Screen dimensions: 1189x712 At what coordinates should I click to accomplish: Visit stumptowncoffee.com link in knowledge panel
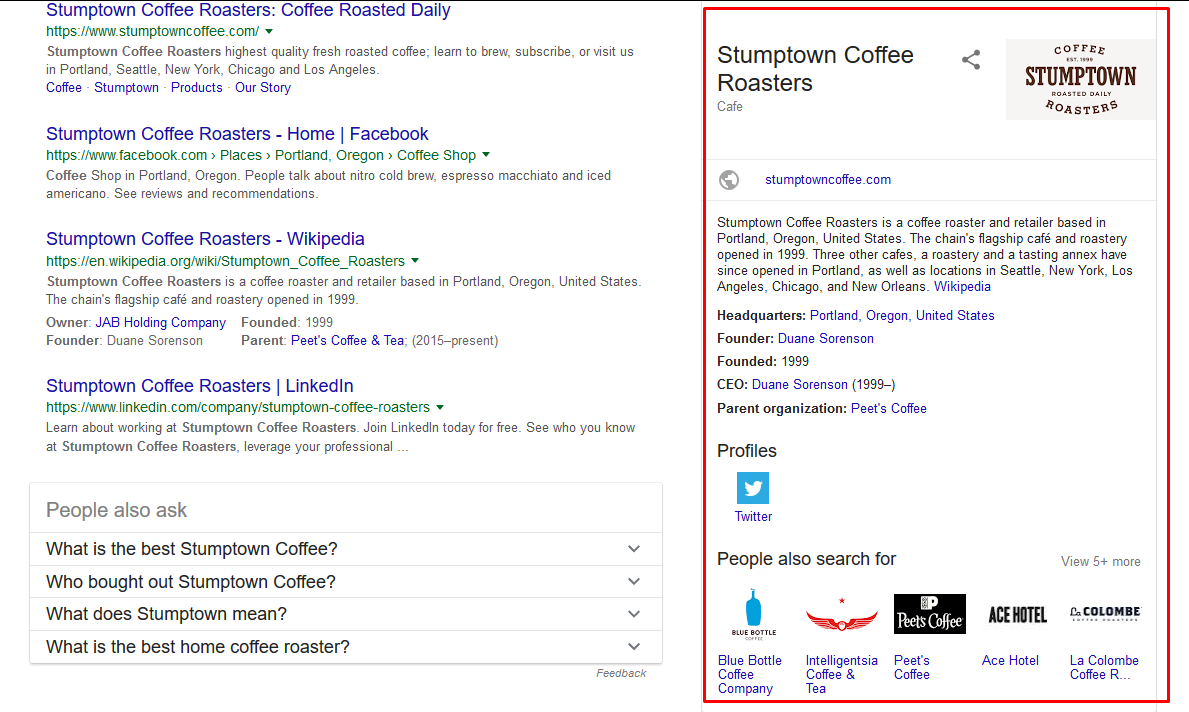pyautogui.click(x=828, y=180)
